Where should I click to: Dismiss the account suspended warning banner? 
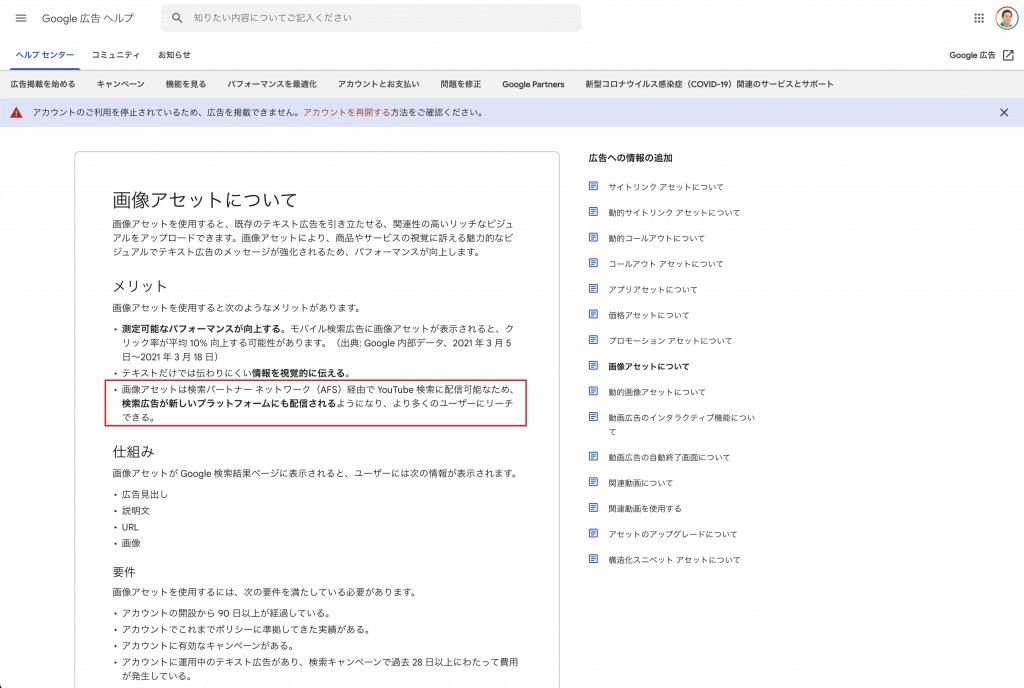(x=1004, y=113)
